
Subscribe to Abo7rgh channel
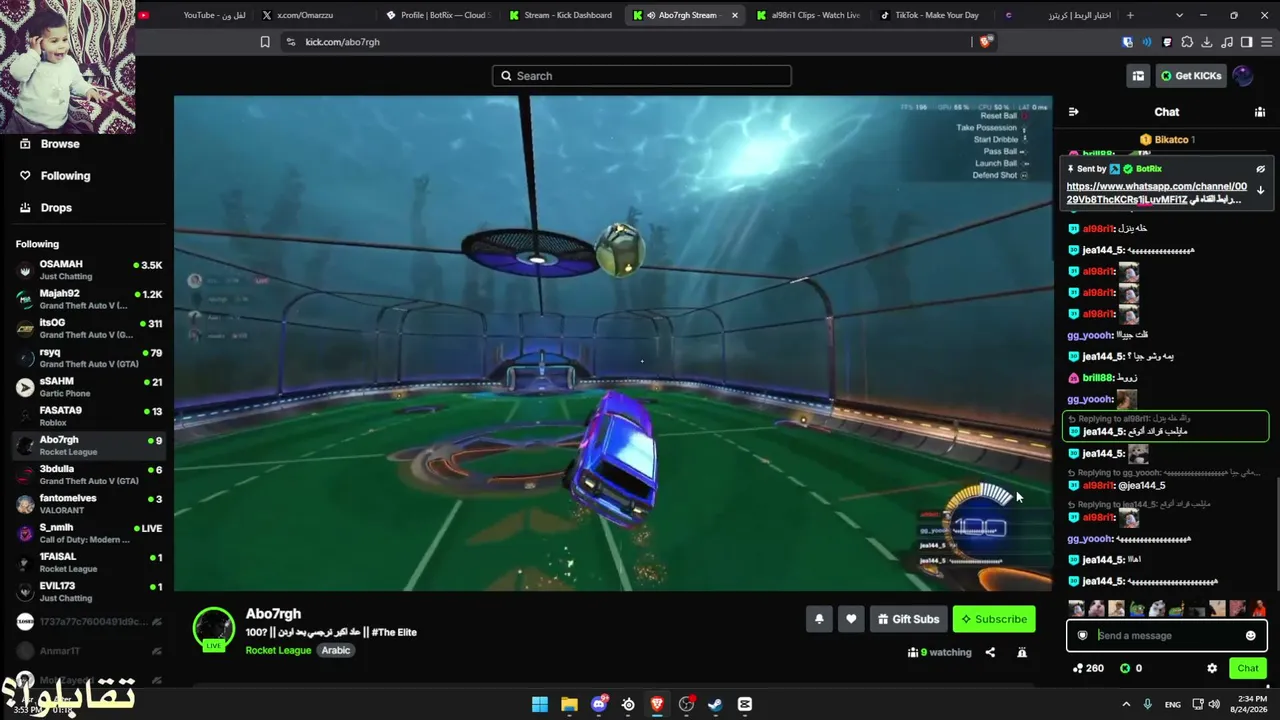[994, 619]
